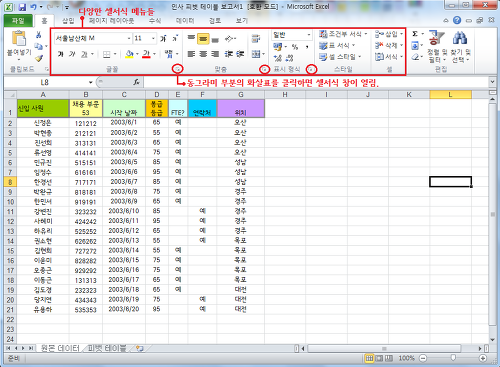Toggle Italic (가) formatting
This screenshot has width=500, height=367.
pyautogui.click(x=72, y=54)
